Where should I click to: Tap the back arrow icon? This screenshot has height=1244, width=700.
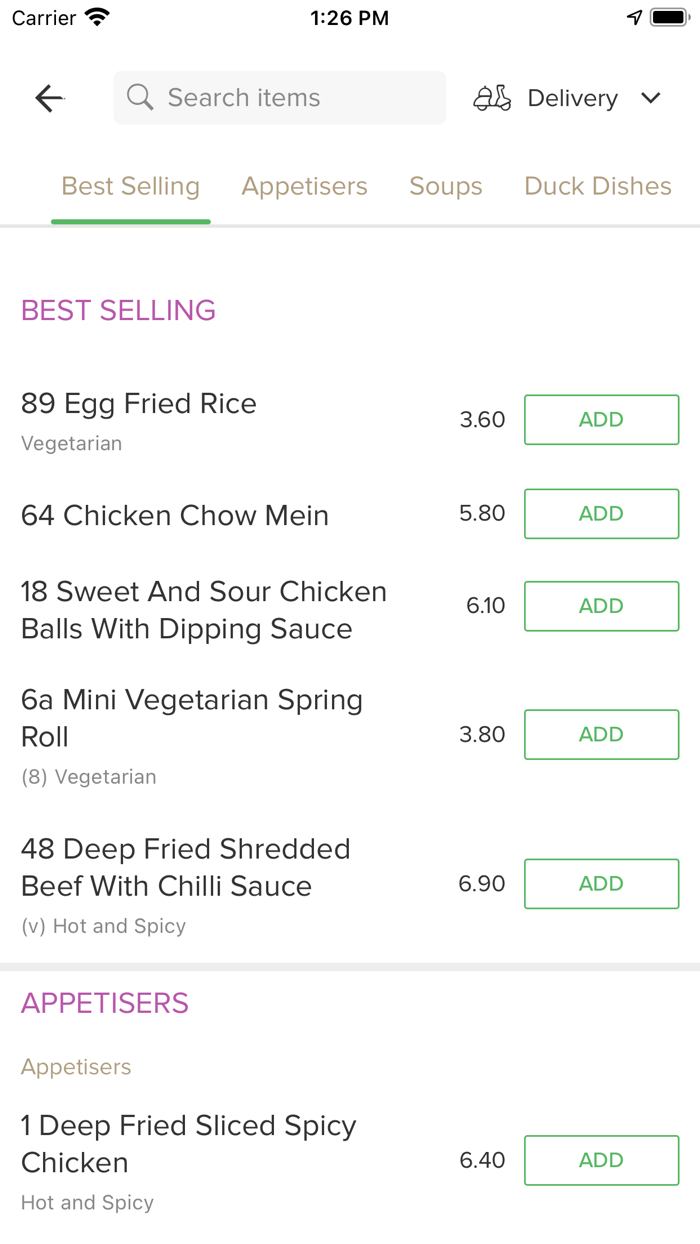pos(49,98)
